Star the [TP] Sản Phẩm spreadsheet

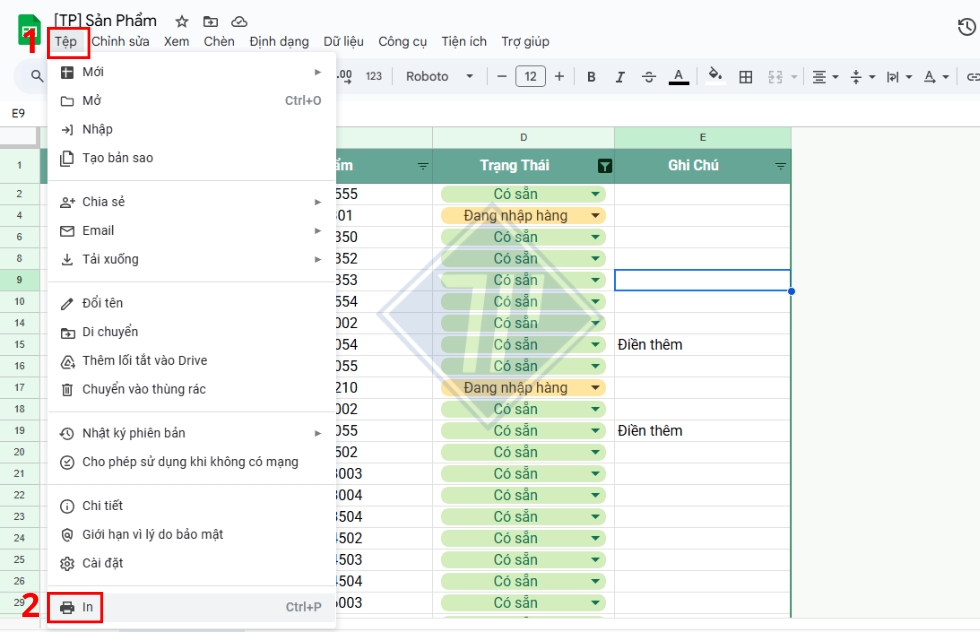pos(180,20)
